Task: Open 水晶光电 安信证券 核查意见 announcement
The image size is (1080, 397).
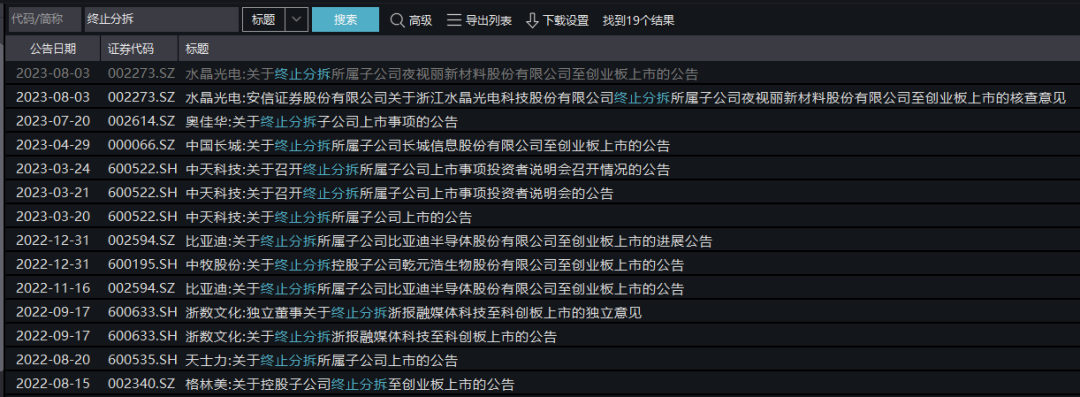Action: pos(625,98)
